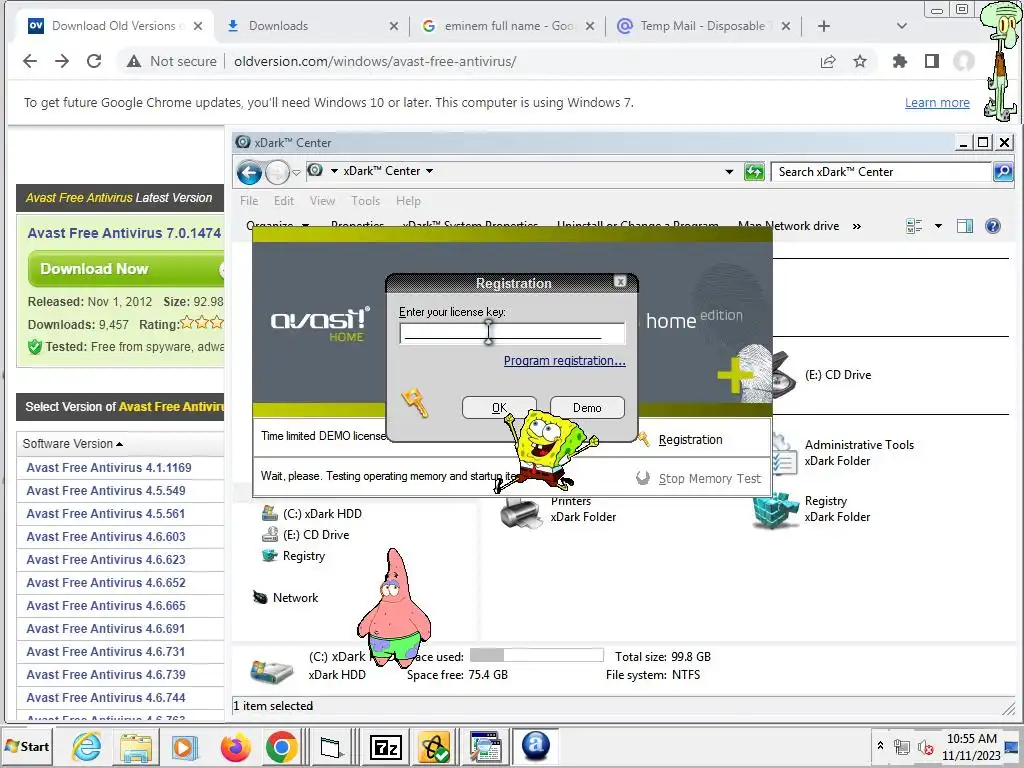
Task: Click the change view icon in xDark toolbar
Action: [x=914, y=226]
